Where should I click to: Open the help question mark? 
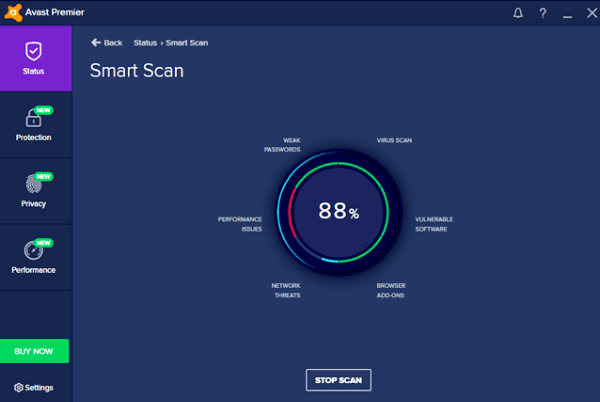pyautogui.click(x=543, y=13)
